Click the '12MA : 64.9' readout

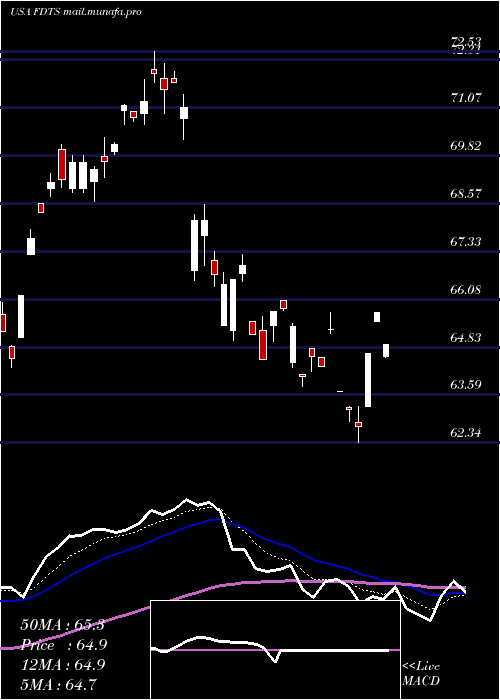[x=62, y=665]
